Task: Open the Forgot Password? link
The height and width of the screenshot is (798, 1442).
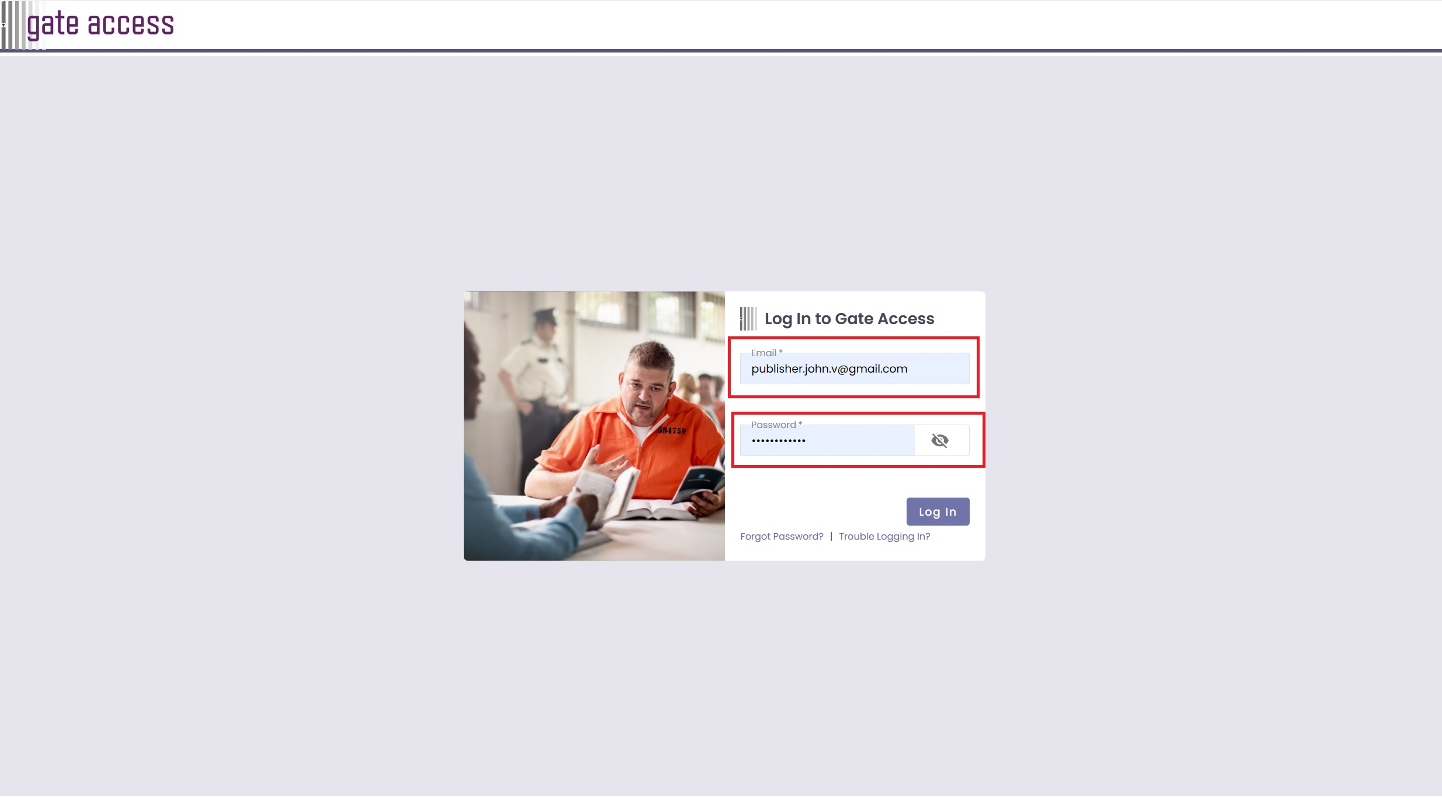Action: tap(782, 537)
